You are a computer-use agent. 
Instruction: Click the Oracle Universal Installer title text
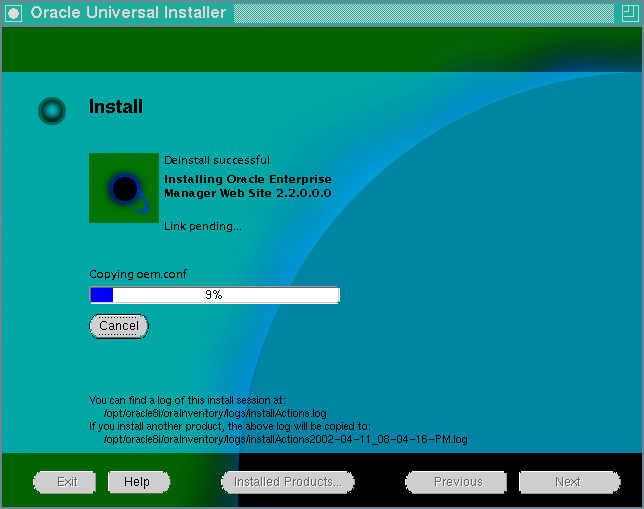[129, 13]
